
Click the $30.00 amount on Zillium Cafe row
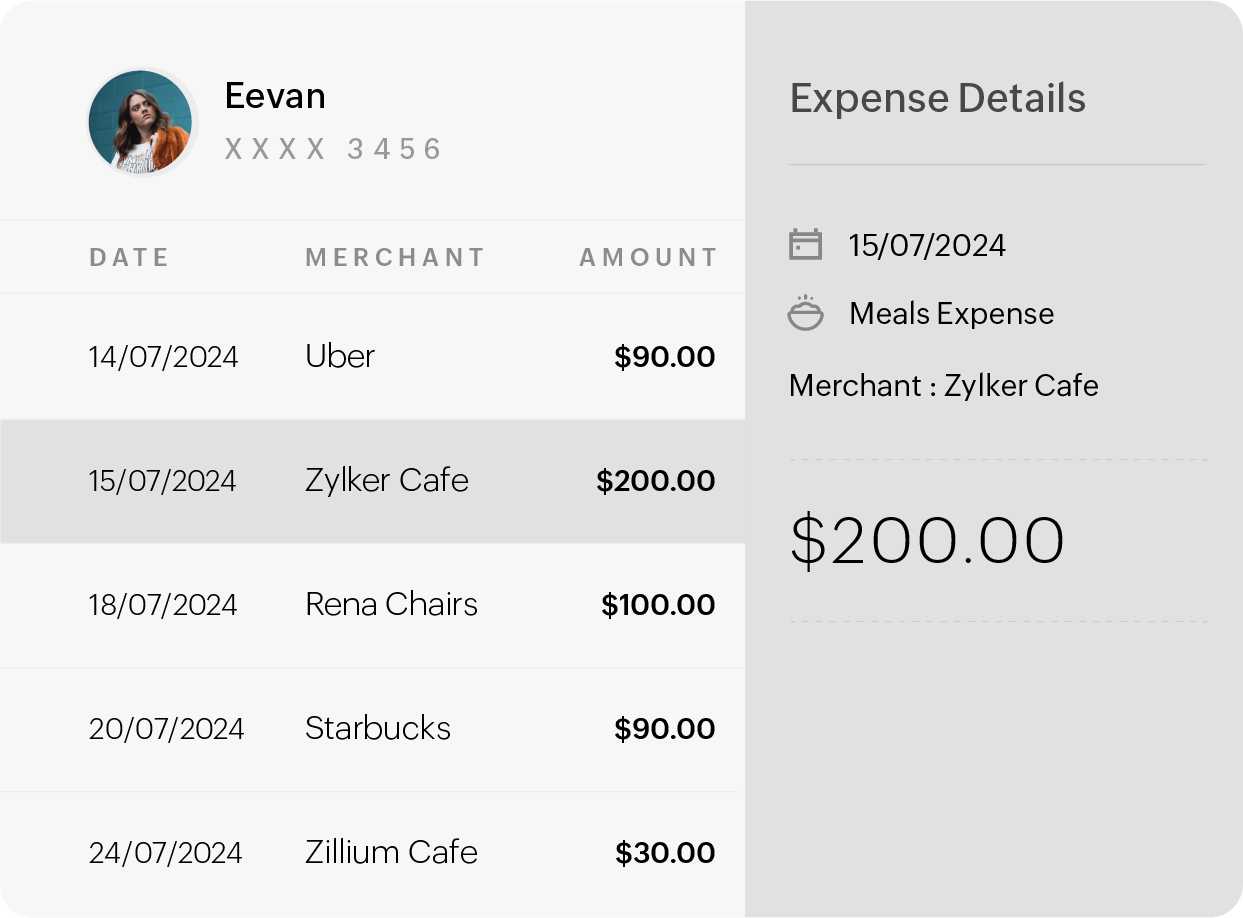click(x=666, y=852)
